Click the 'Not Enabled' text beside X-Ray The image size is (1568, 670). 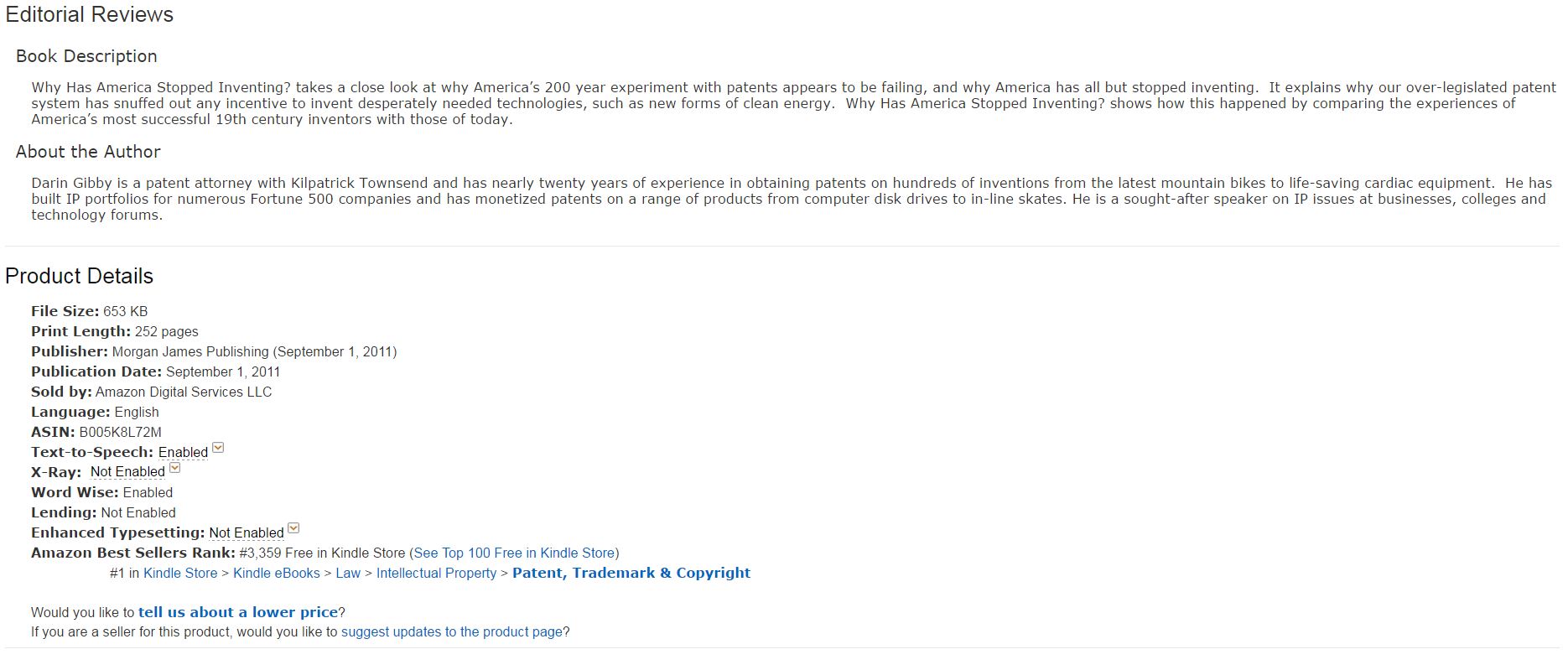[x=127, y=472]
